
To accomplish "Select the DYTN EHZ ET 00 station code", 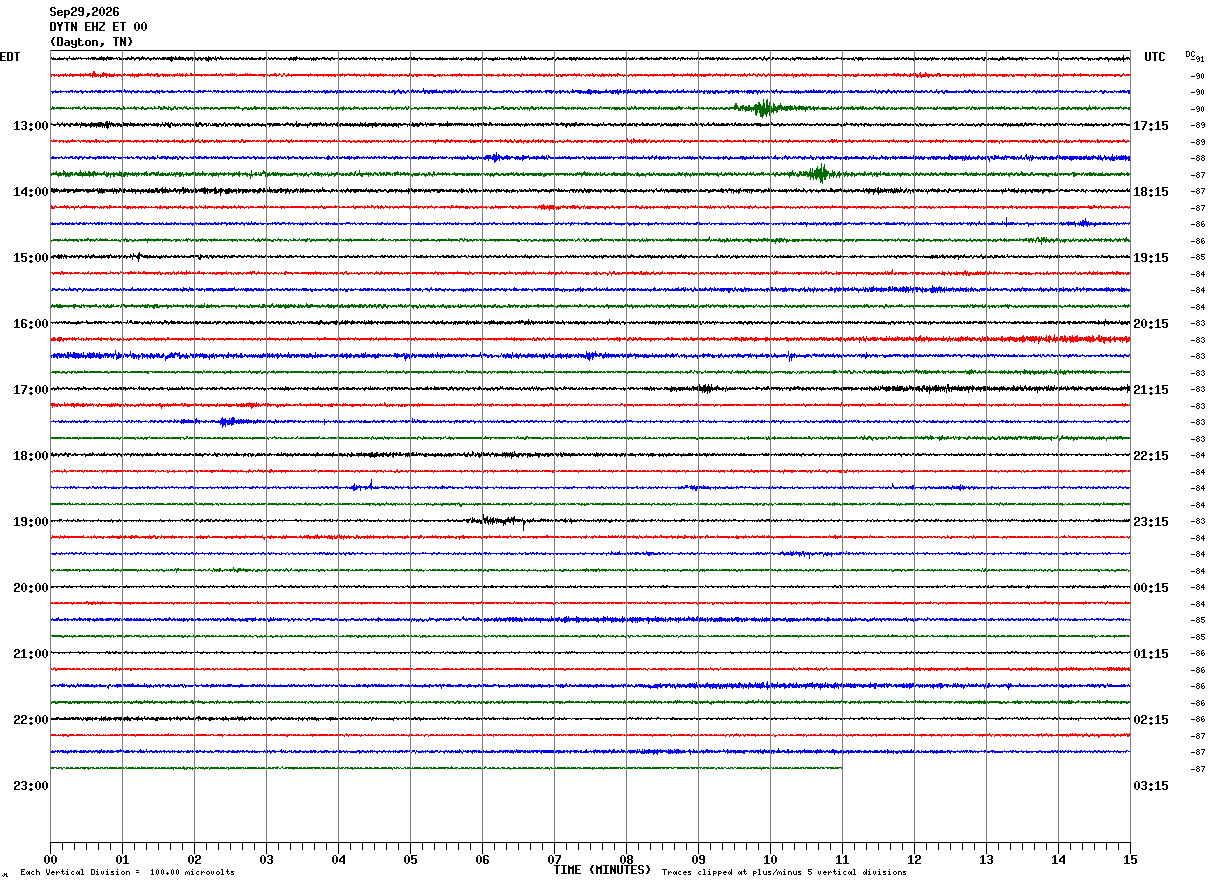I will coord(98,27).
